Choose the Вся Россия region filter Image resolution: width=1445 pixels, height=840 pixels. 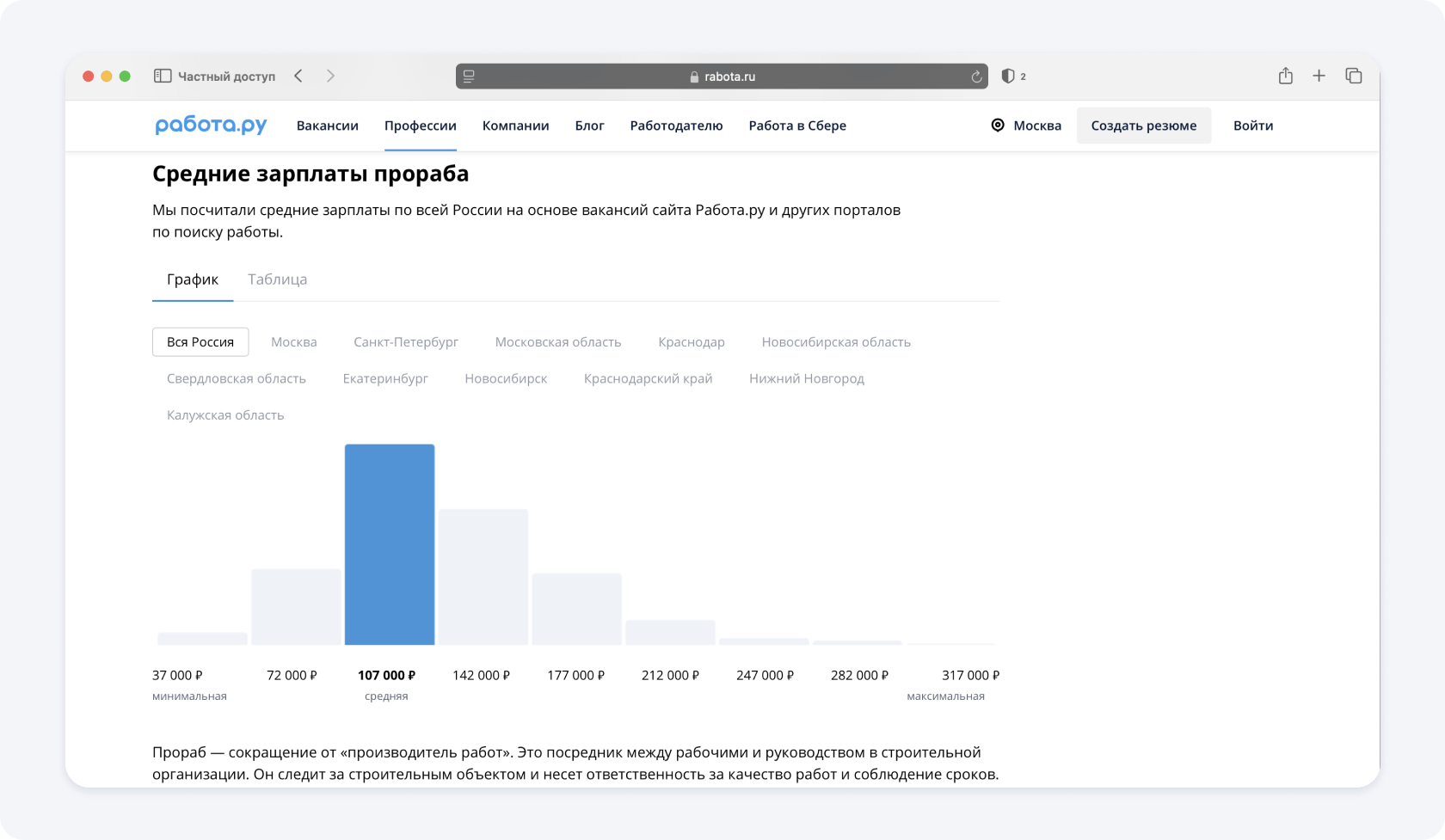coord(200,342)
